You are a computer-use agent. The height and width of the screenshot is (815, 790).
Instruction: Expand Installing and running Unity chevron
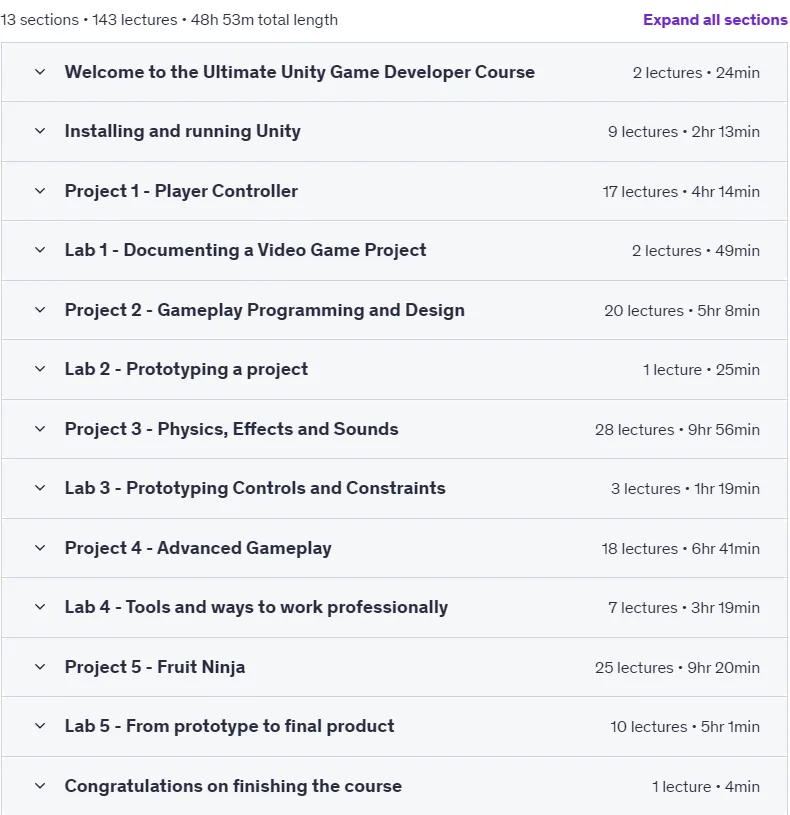pos(40,132)
